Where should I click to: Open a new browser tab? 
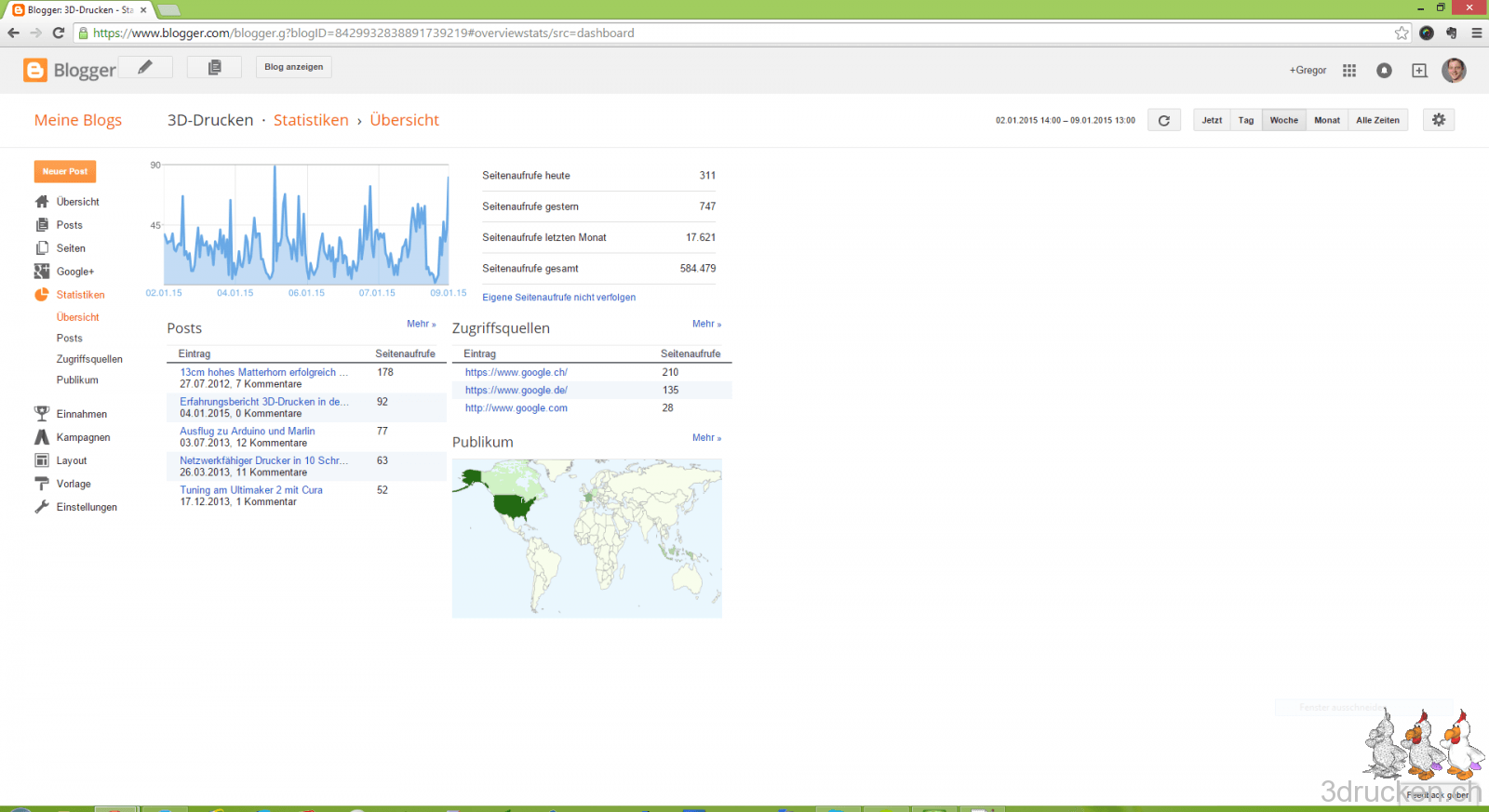(168, 10)
